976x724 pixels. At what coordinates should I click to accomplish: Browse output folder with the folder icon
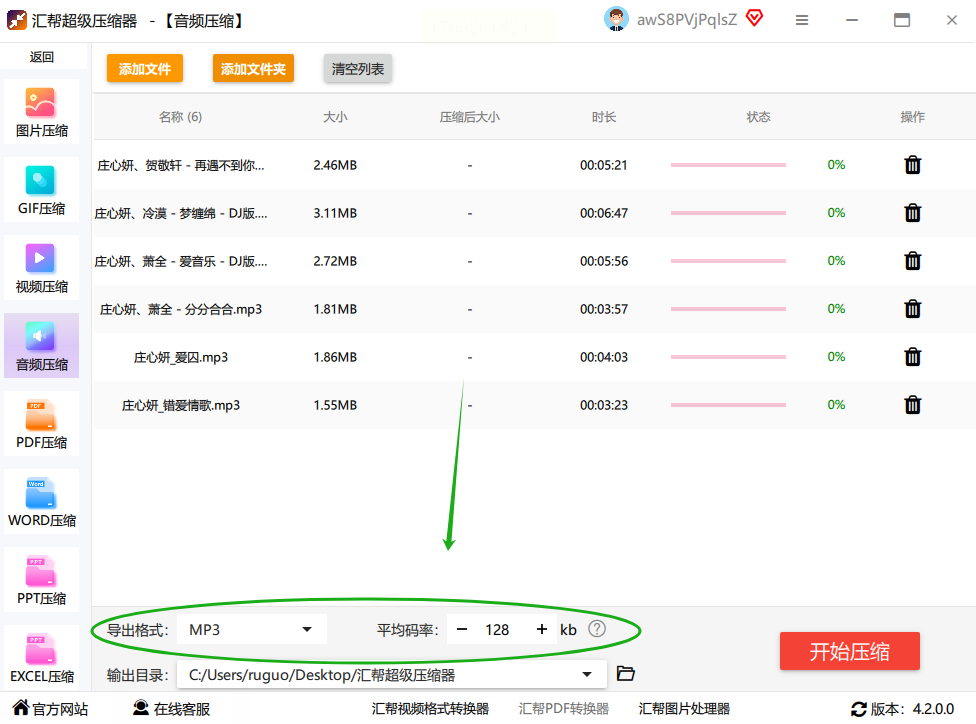click(625, 674)
